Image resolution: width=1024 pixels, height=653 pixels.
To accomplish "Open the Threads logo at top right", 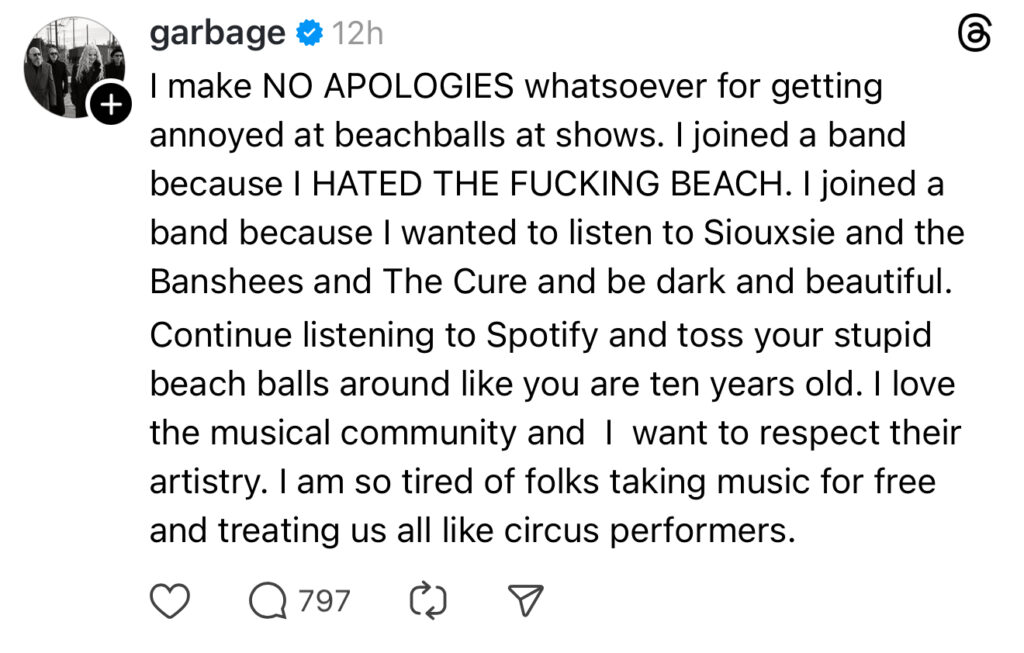I will click(x=973, y=36).
